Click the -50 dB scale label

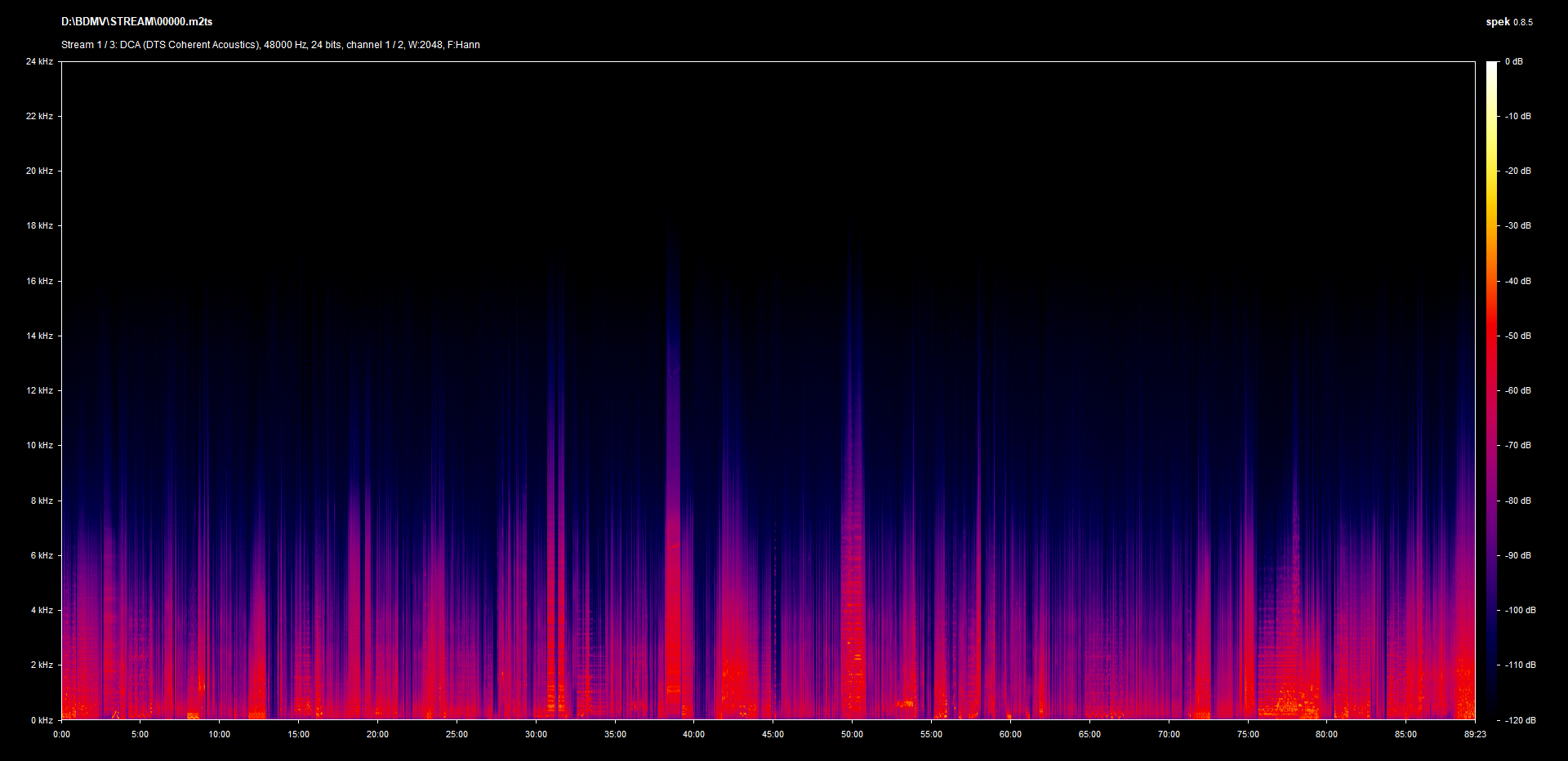point(1518,336)
